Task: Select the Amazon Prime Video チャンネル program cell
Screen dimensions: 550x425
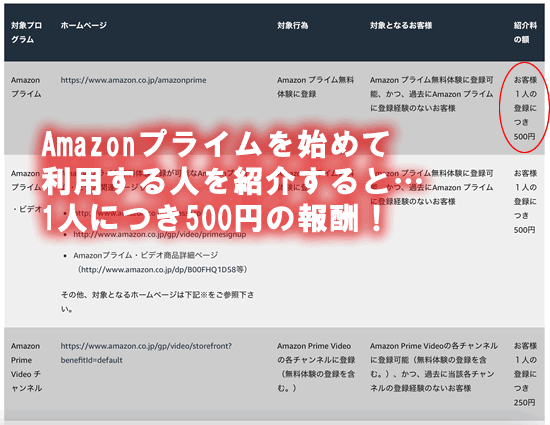Action: (x=26, y=367)
